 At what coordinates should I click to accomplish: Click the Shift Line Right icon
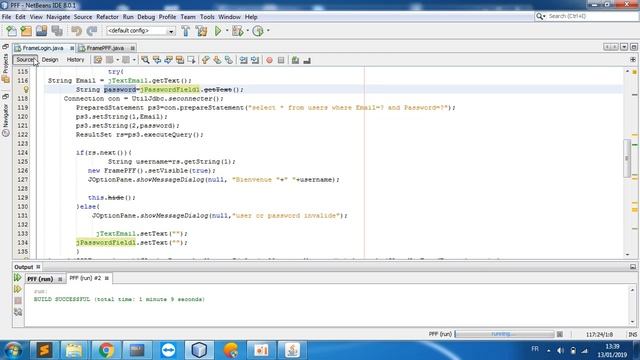(255, 60)
